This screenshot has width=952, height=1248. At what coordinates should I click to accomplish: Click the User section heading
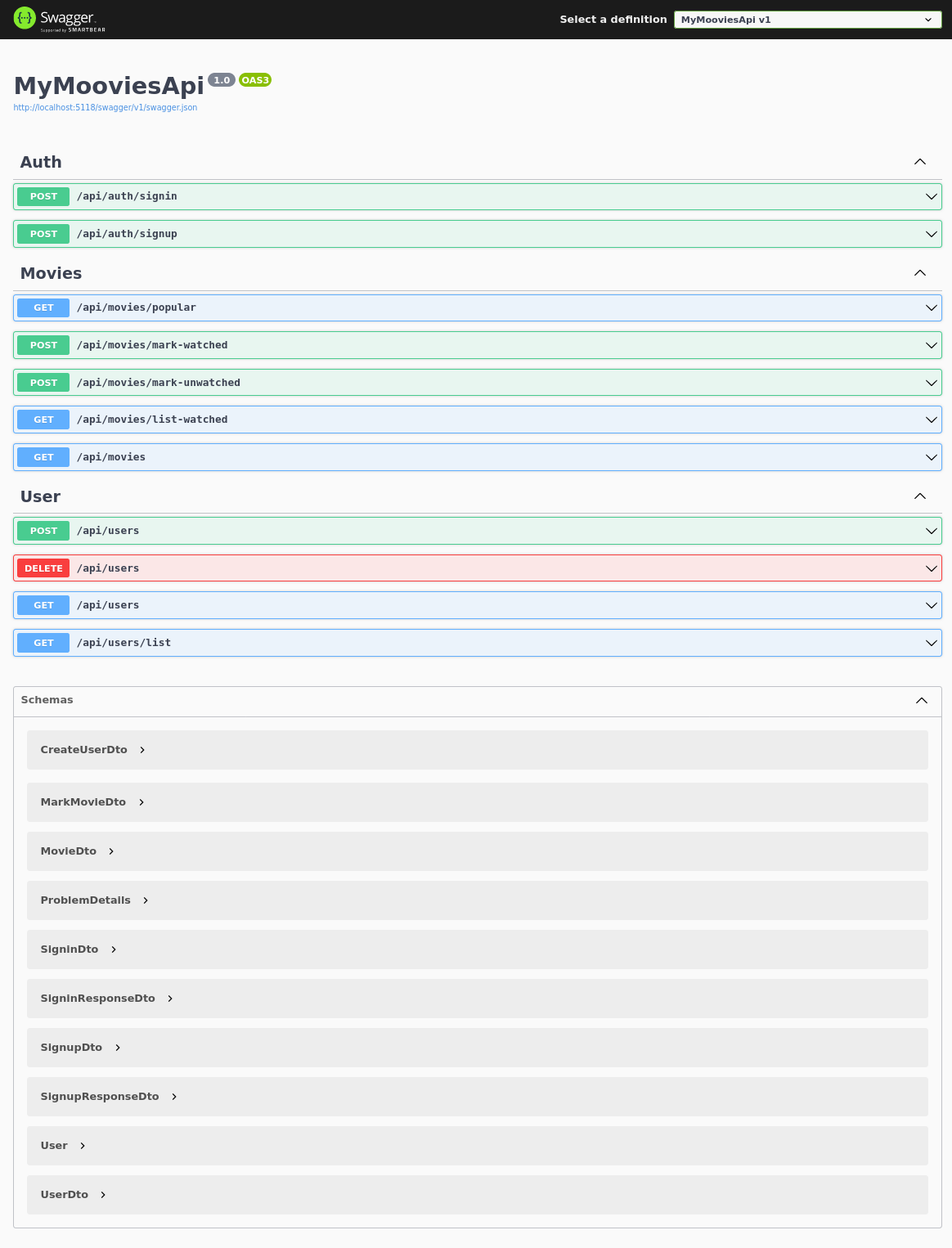point(40,496)
